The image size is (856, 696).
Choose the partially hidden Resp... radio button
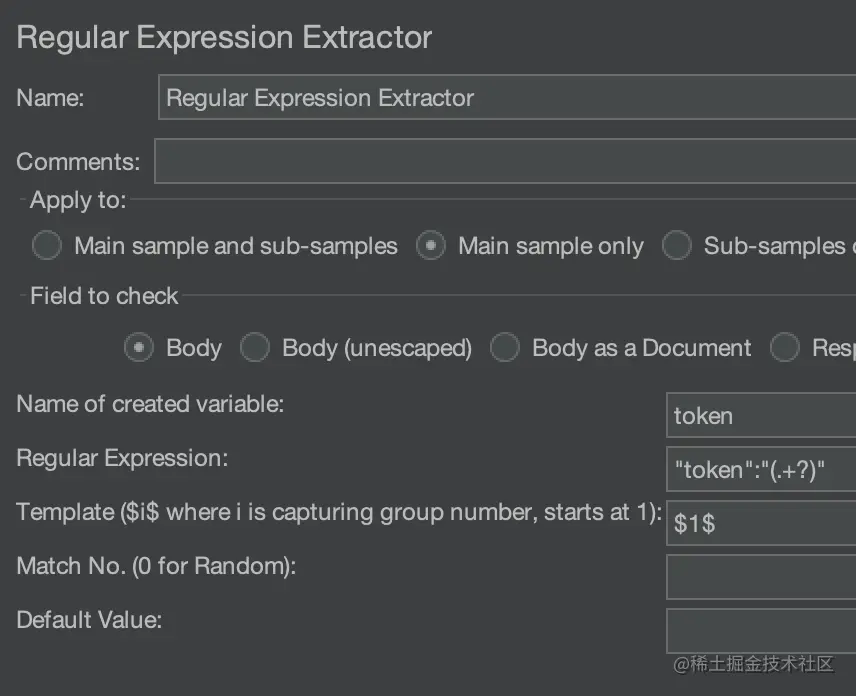click(785, 348)
